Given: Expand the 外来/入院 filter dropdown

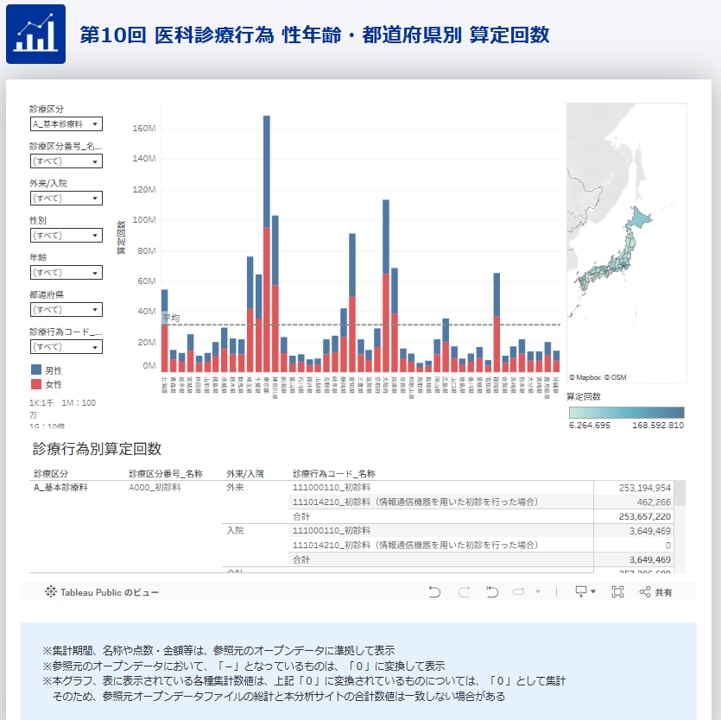Looking at the screenshot, I should pyautogui.click(x=65, y=198).
